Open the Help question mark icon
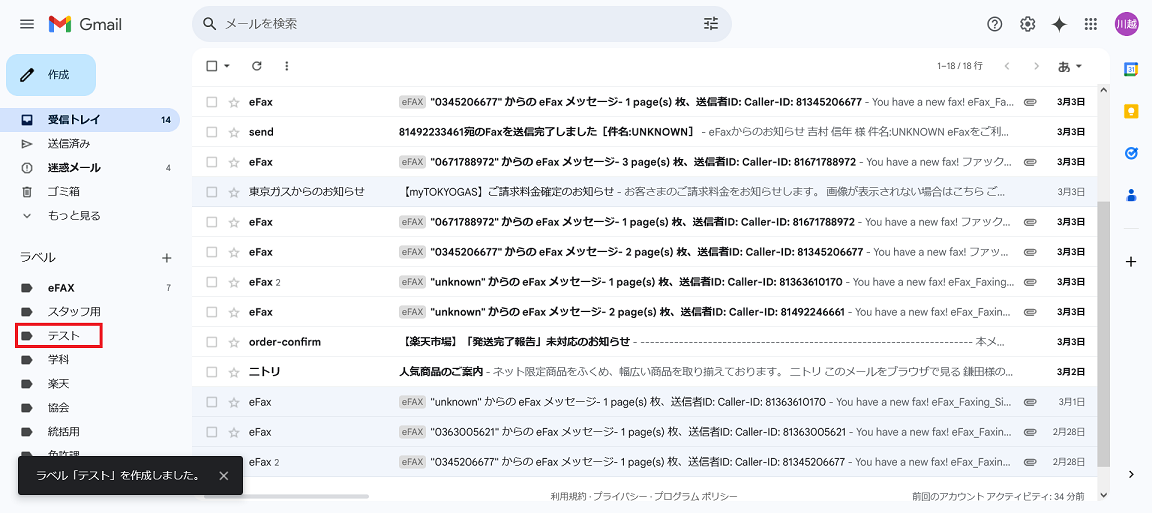This screenshot has width=1152, height=513. pos(994,24)
